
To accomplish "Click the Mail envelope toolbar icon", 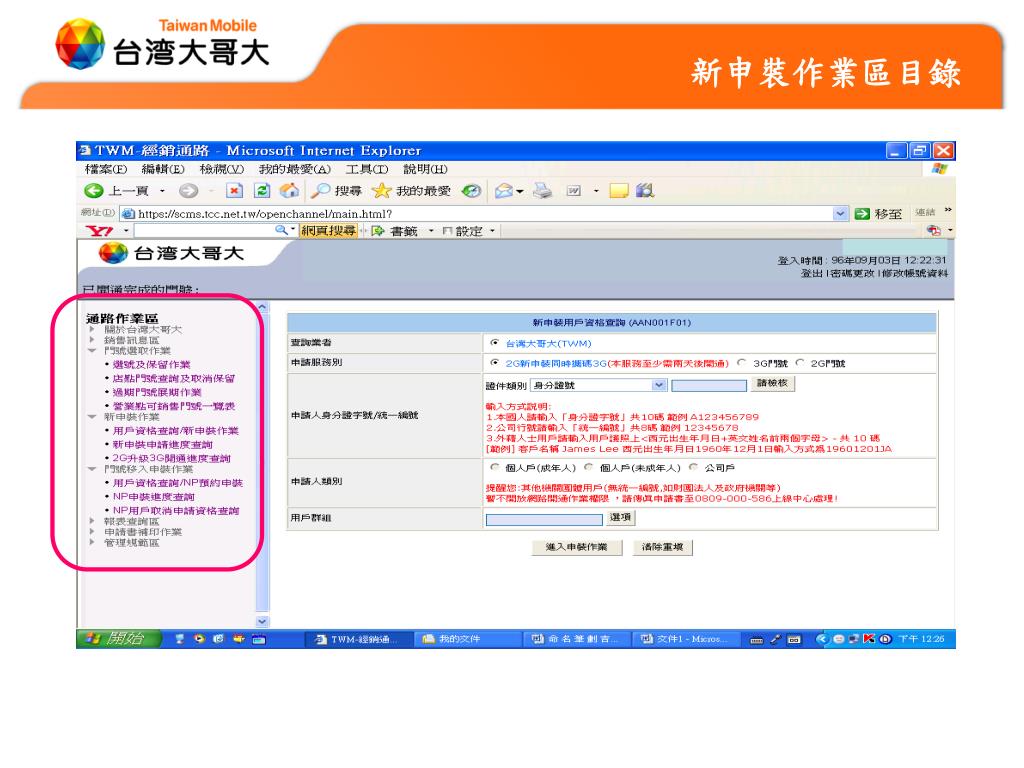I will pos(504,191).
